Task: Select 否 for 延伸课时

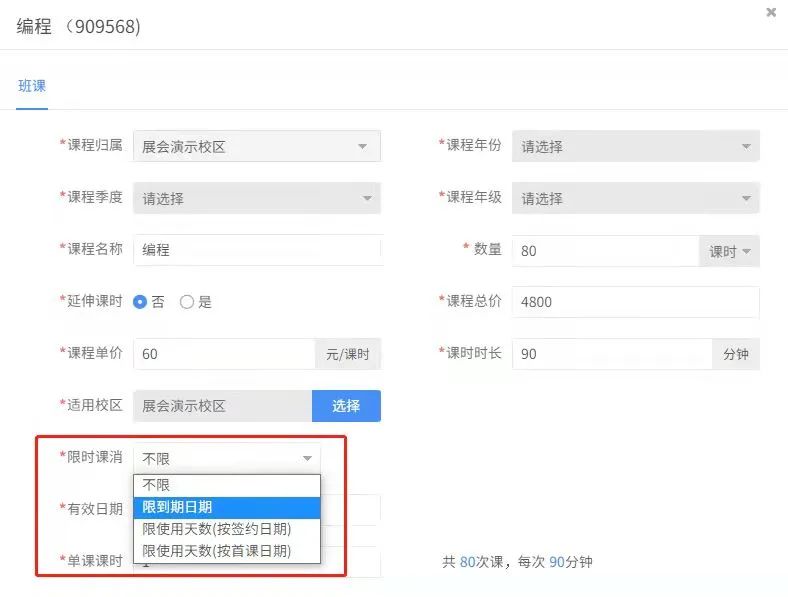Action: pyautogui.click(x=141, y=302)
